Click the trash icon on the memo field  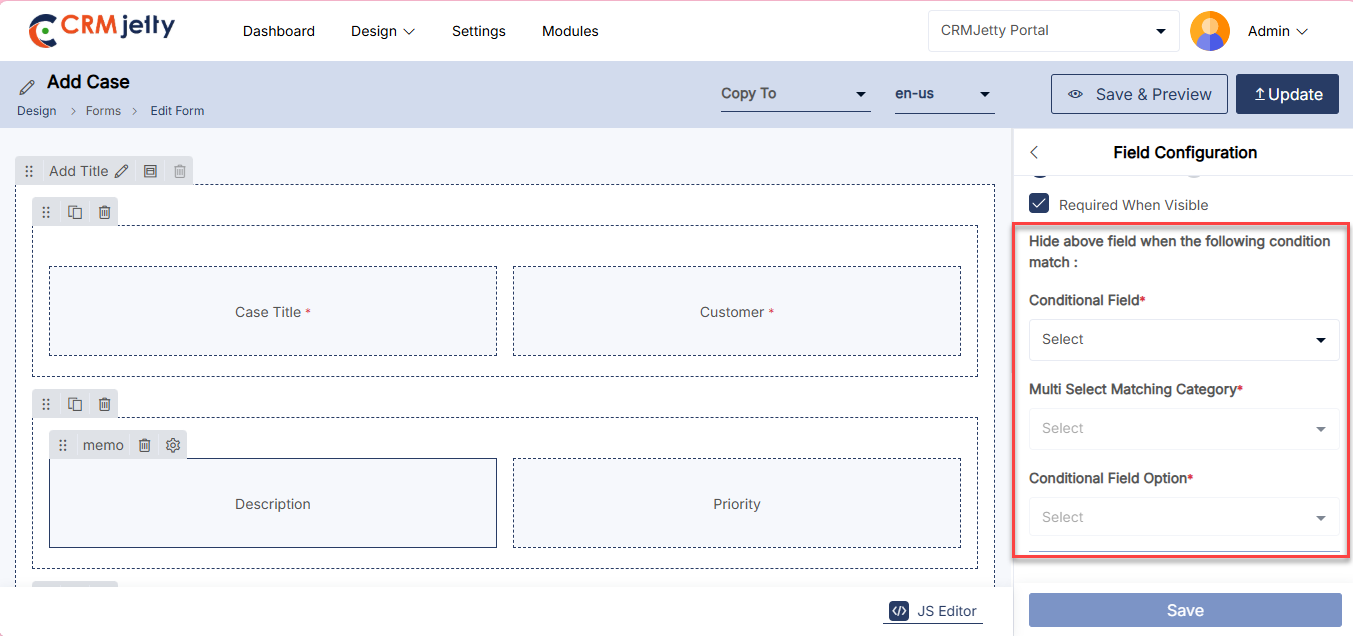tap(144, 445)
